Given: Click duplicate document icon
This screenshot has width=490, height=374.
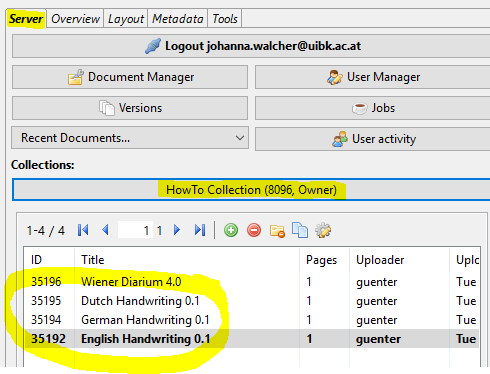Looking at the screenshot, I should point(300,230).
